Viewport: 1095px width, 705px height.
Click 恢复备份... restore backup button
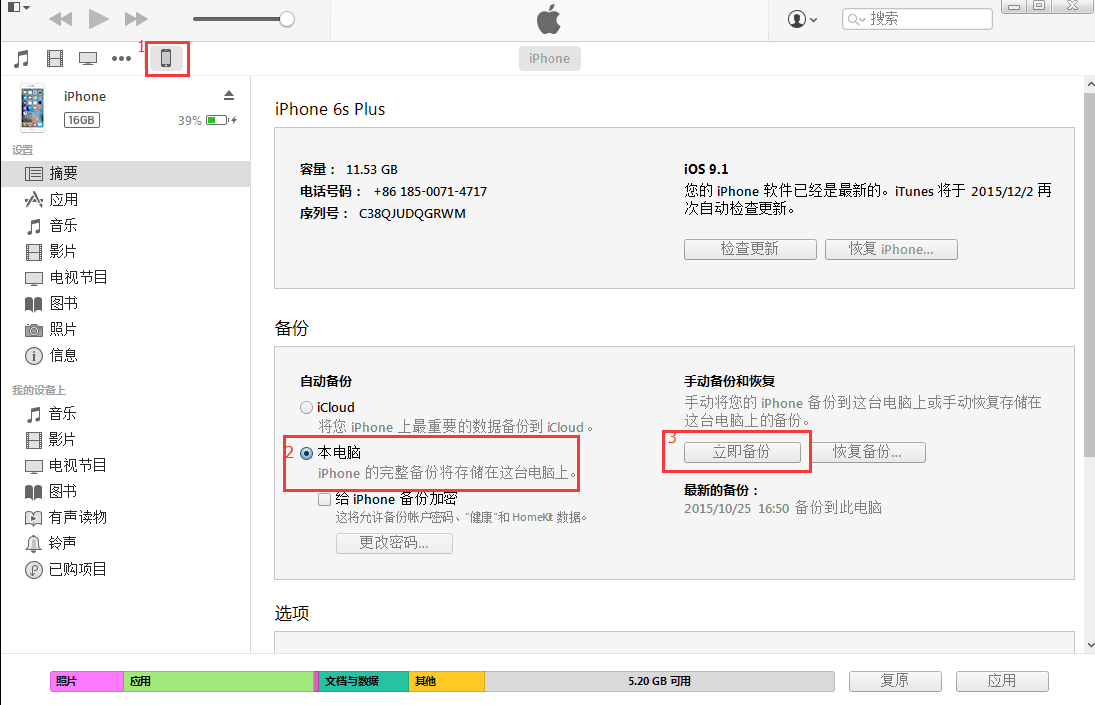pyautogui.click(x=868, y=452)
